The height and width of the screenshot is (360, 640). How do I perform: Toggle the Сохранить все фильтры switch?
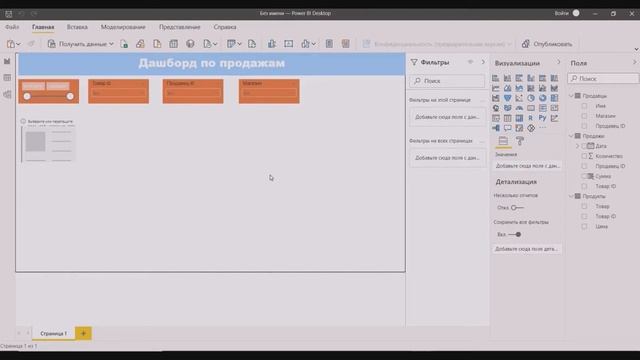point(515,235)
